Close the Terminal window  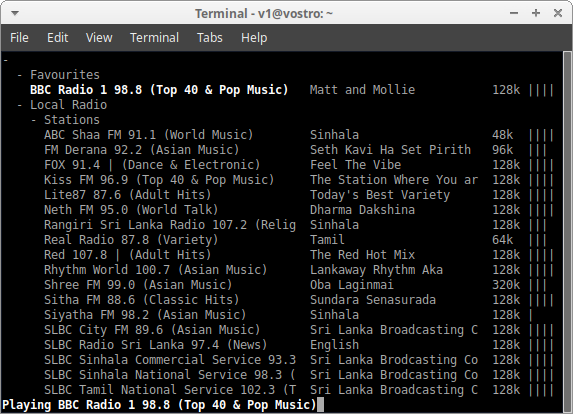(x=558, y=14)
